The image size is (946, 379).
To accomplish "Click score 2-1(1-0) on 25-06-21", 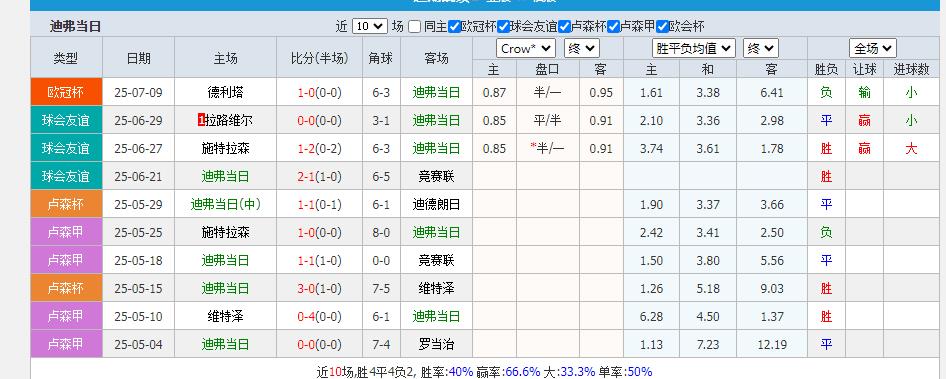I will 319,177.
